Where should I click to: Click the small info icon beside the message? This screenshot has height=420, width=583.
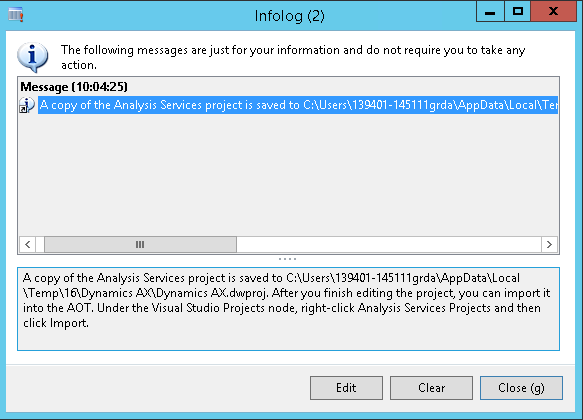27,105
